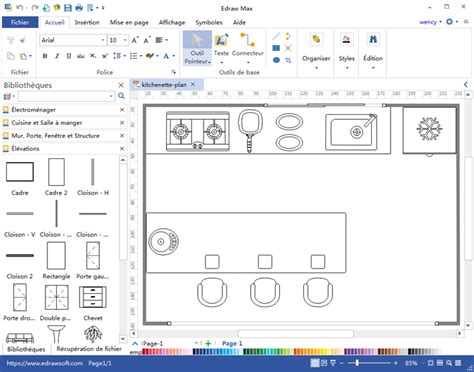Click the zoom-in plus icon in status bar
Screen dimensions: 474x372
(x=396, y=363)
